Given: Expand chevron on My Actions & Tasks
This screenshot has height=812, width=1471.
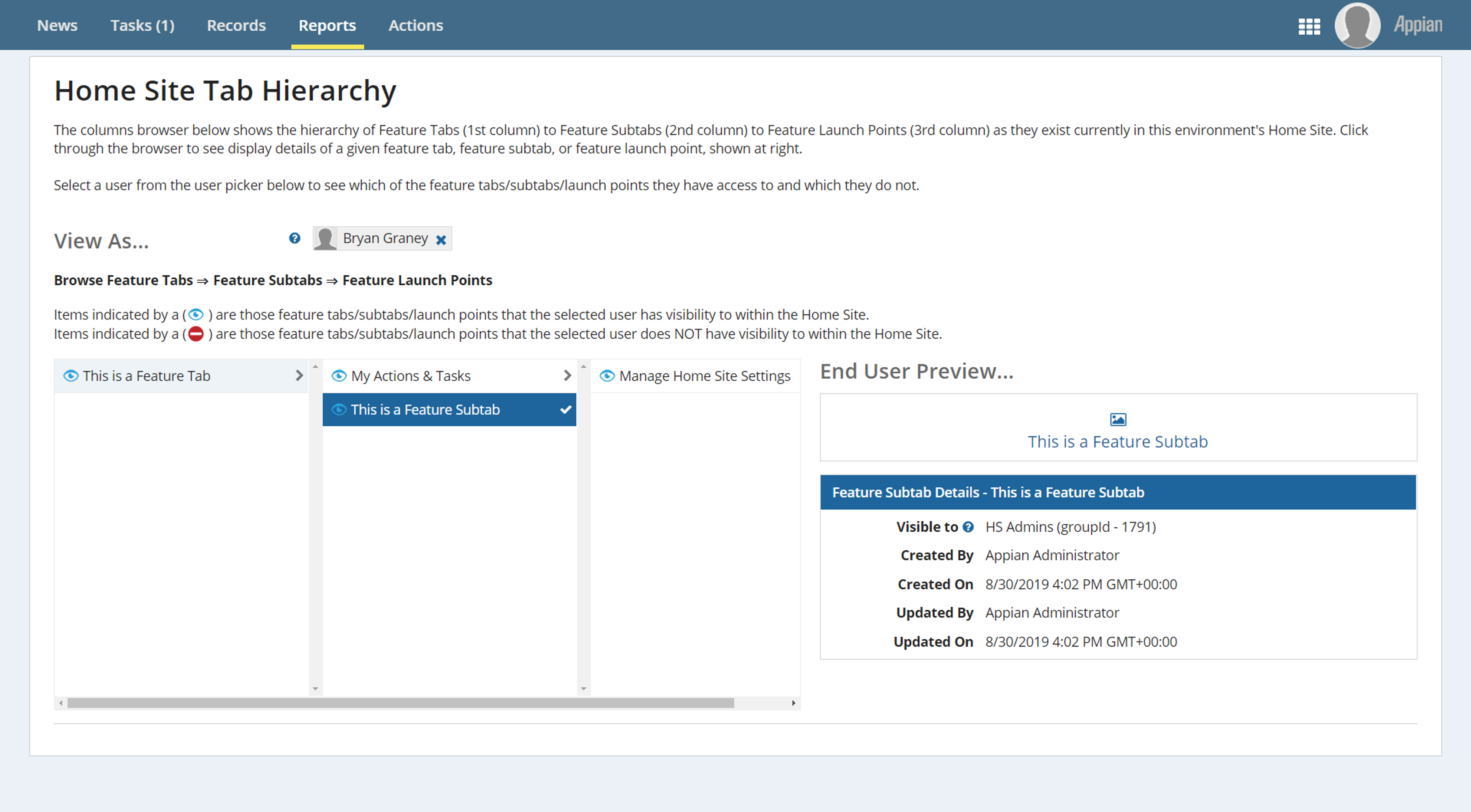Looking at the screenshot, I should 567,376.
